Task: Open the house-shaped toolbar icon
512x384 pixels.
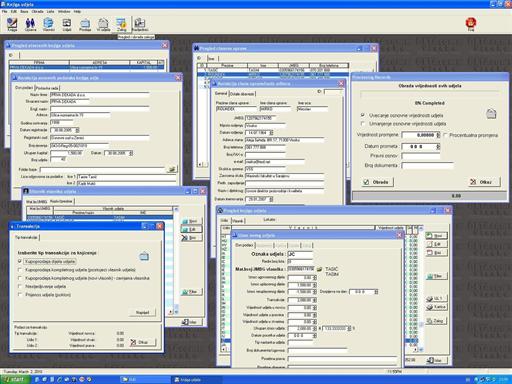Action: pos(103,25)
